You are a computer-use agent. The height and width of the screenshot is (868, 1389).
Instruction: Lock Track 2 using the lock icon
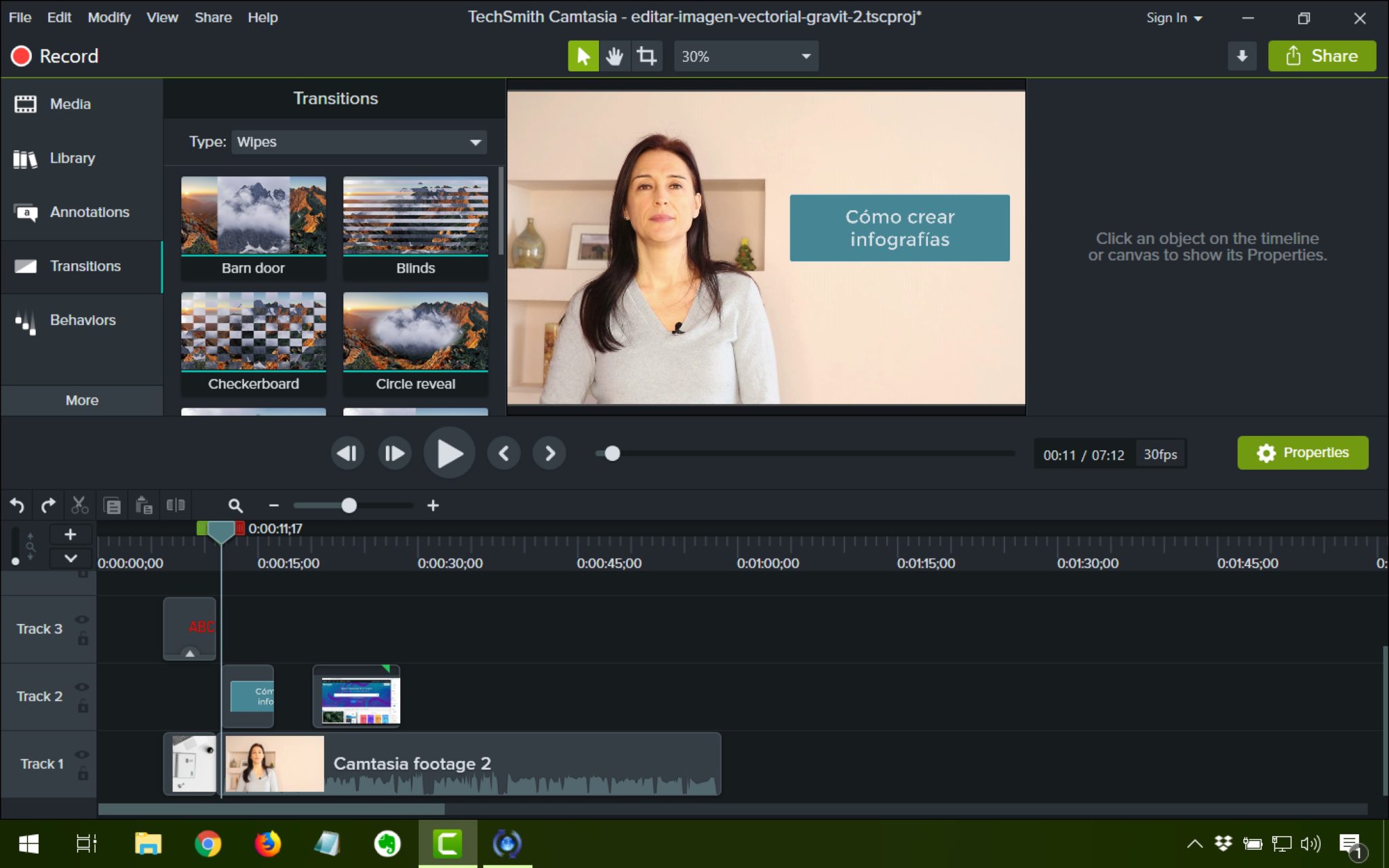pyautogui.click(x=83, y=706)
